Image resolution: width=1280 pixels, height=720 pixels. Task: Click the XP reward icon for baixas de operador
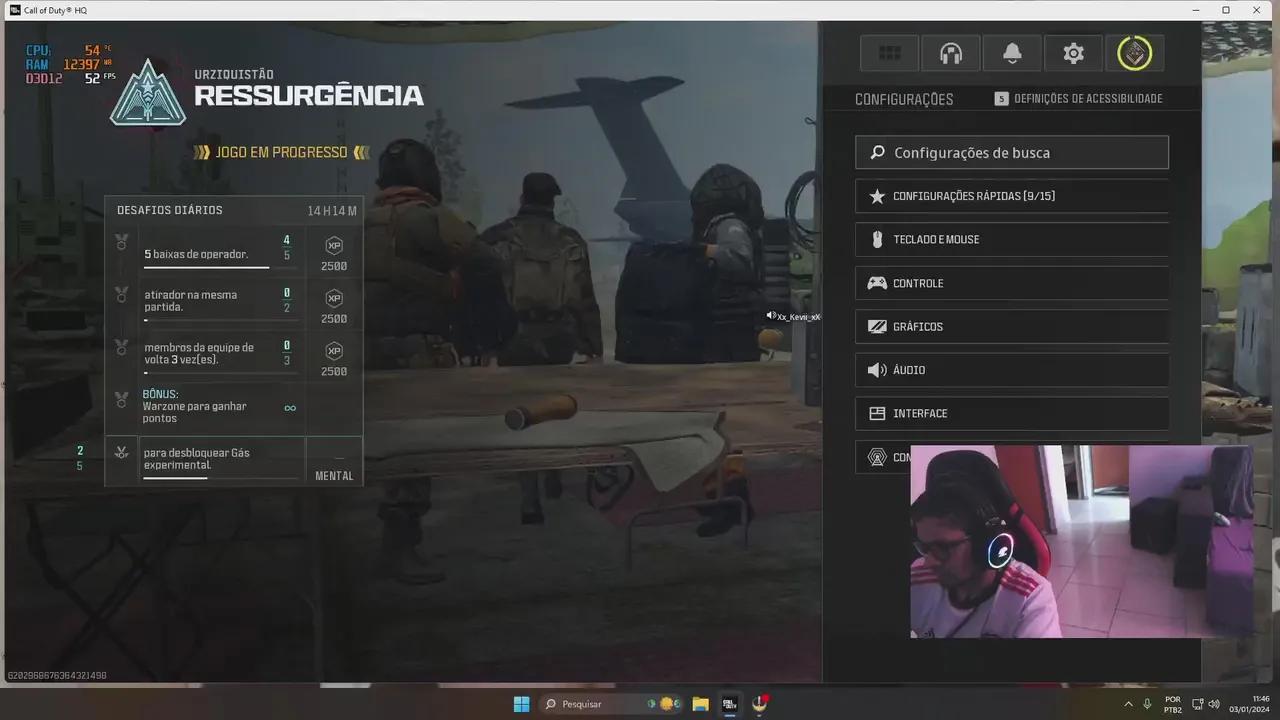pos(334,246)
